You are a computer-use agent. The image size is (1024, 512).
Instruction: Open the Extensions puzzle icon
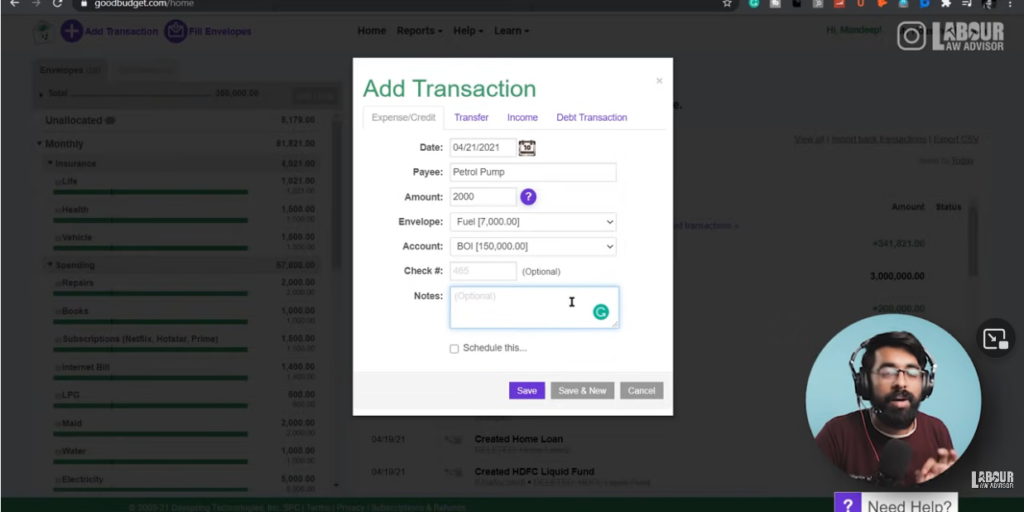[x=946, y=3]
